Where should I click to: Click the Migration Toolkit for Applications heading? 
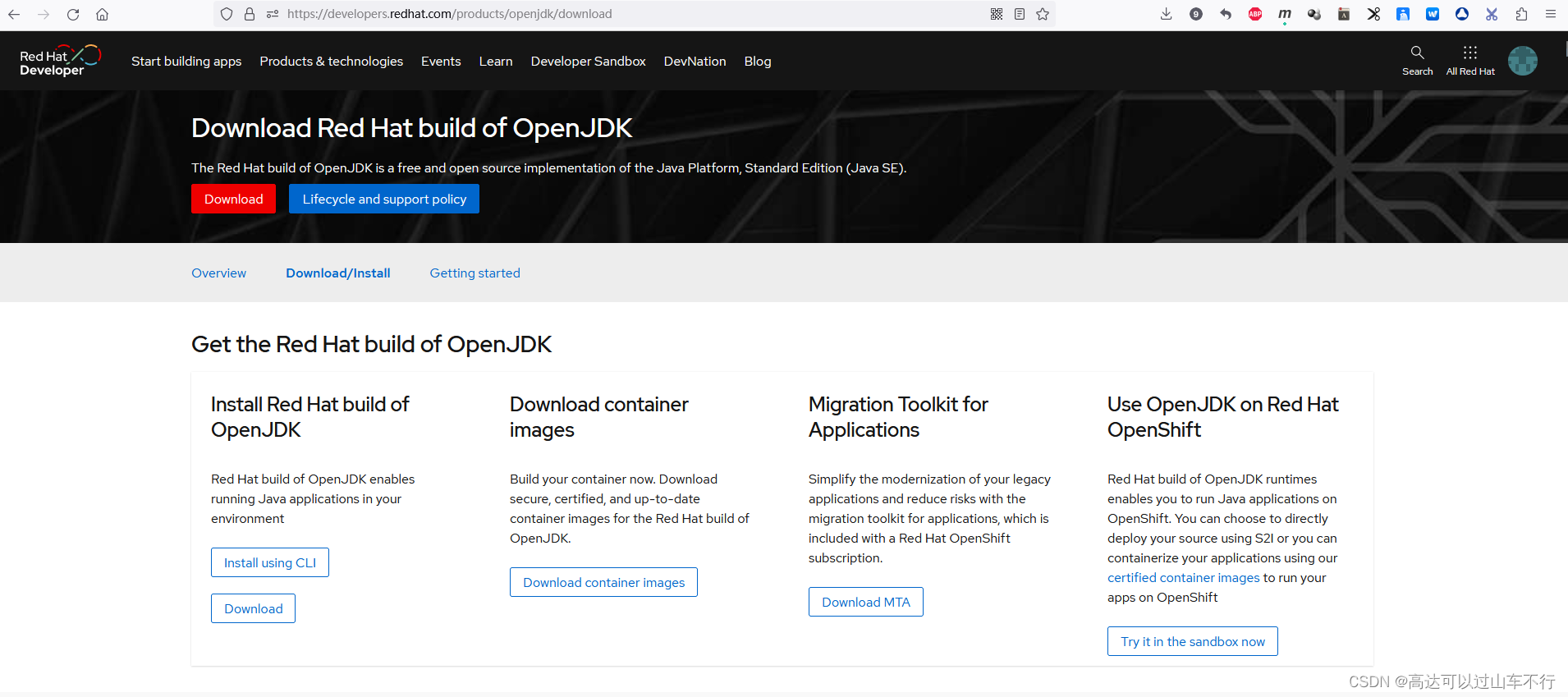pyautogui.click(x=898, y=417)
